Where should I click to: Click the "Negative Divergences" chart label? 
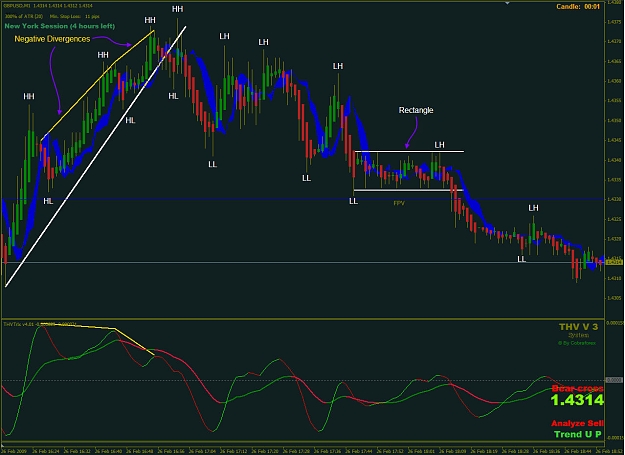52,39
